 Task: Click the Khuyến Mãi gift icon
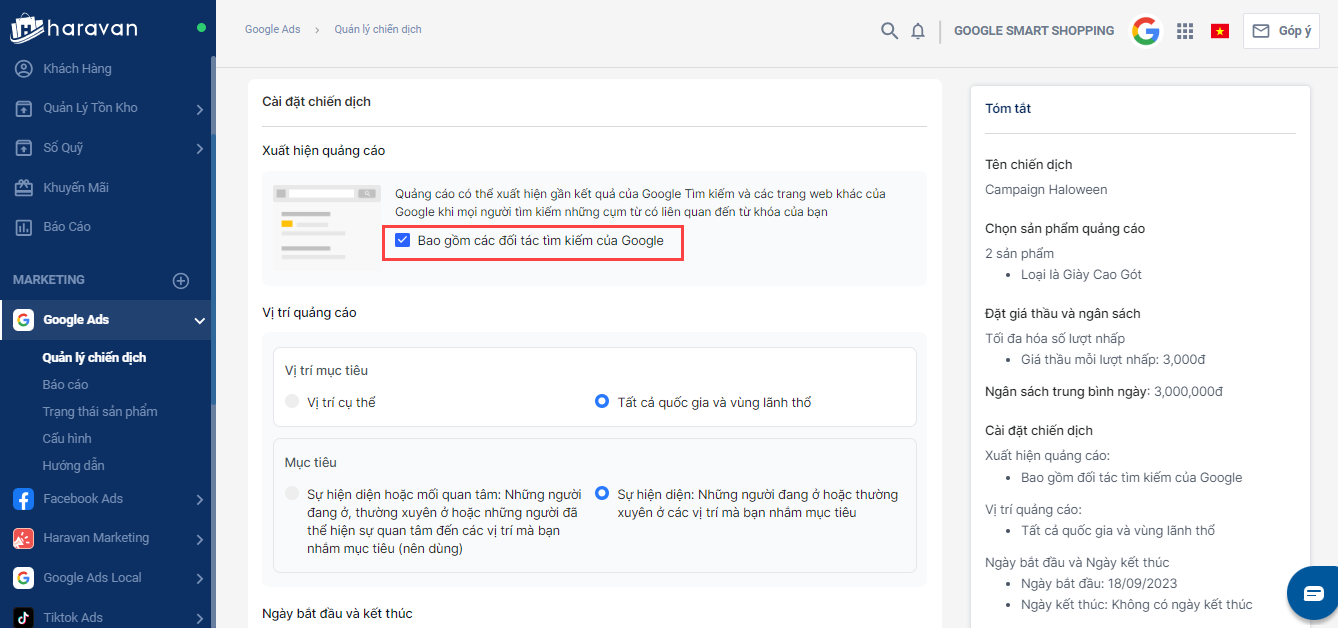[24, 188]
